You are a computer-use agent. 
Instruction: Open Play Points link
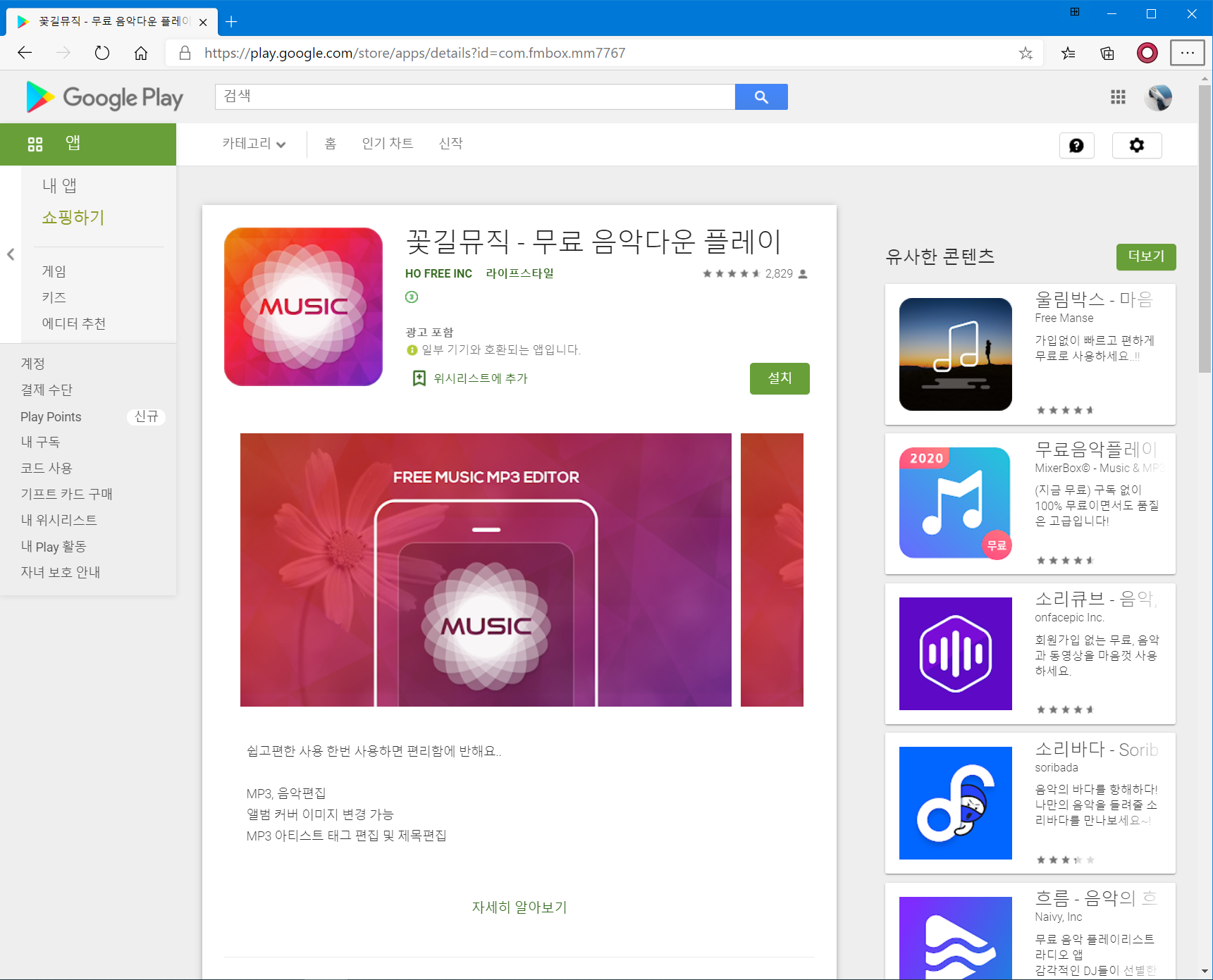[x=51, y=416]
